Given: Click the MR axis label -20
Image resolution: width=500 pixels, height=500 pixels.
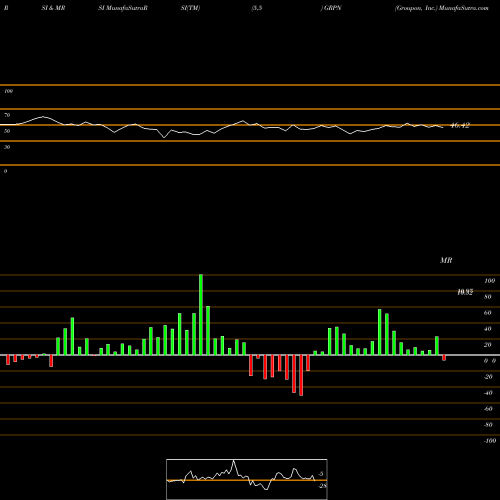Looking at the screenshot, I should click(488, 377).
